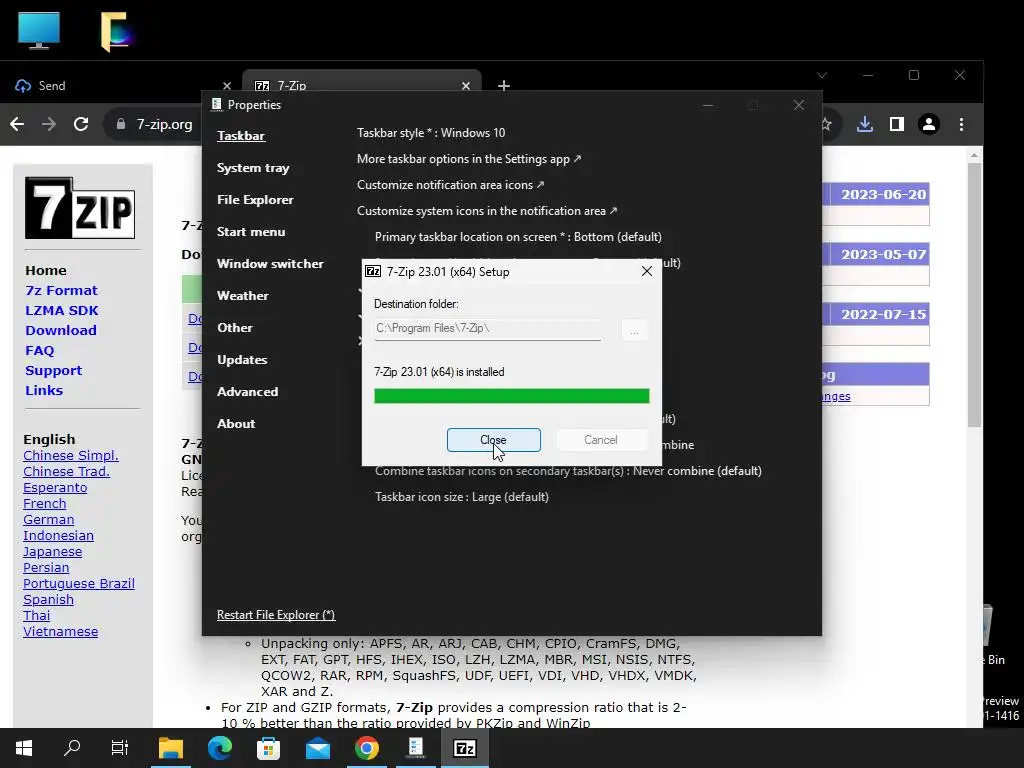
Task: Change Taskbar style Windows 10 option
Action: tap(430, 133)
